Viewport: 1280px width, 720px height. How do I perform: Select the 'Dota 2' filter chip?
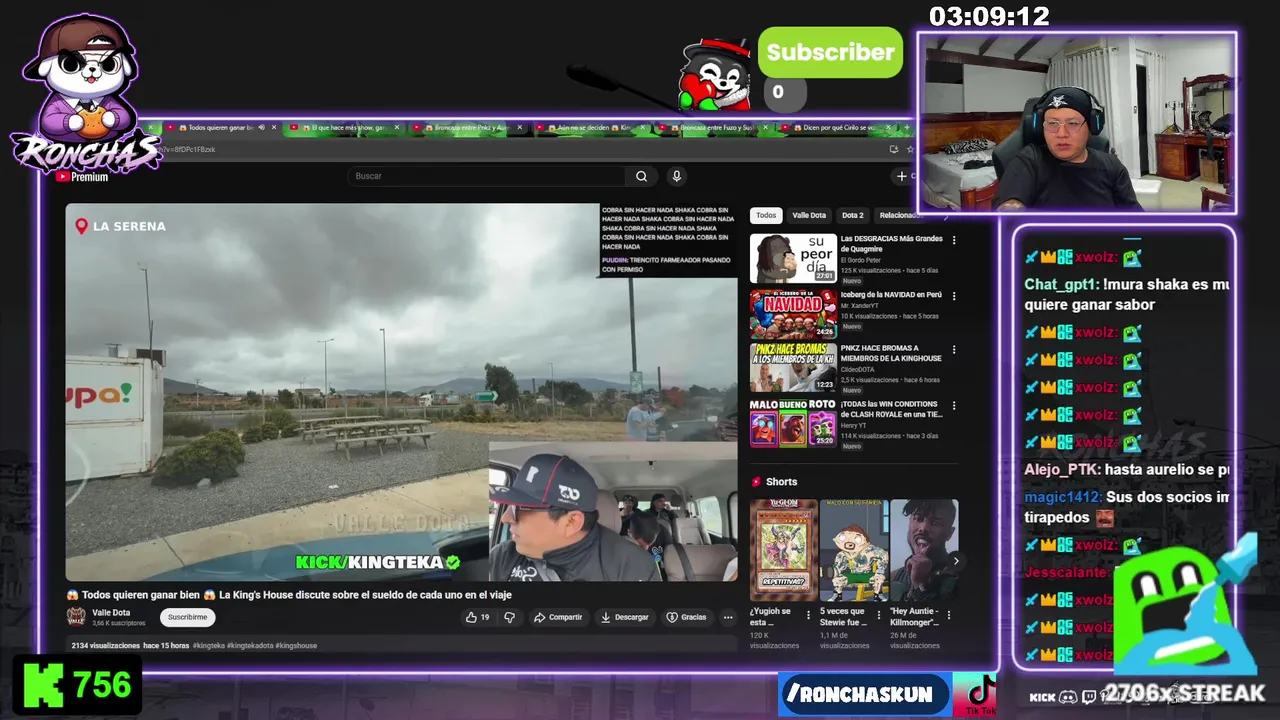click(853, 215)
